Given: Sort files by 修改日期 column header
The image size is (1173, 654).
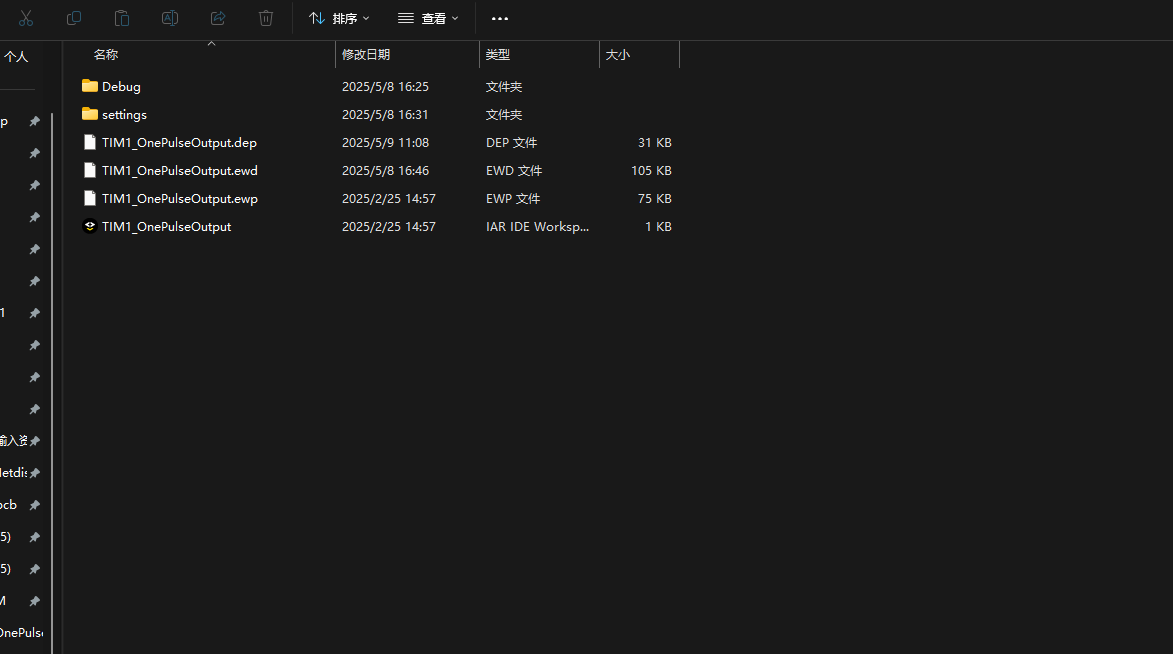Looking at the screenshot, I should point(366,55).
